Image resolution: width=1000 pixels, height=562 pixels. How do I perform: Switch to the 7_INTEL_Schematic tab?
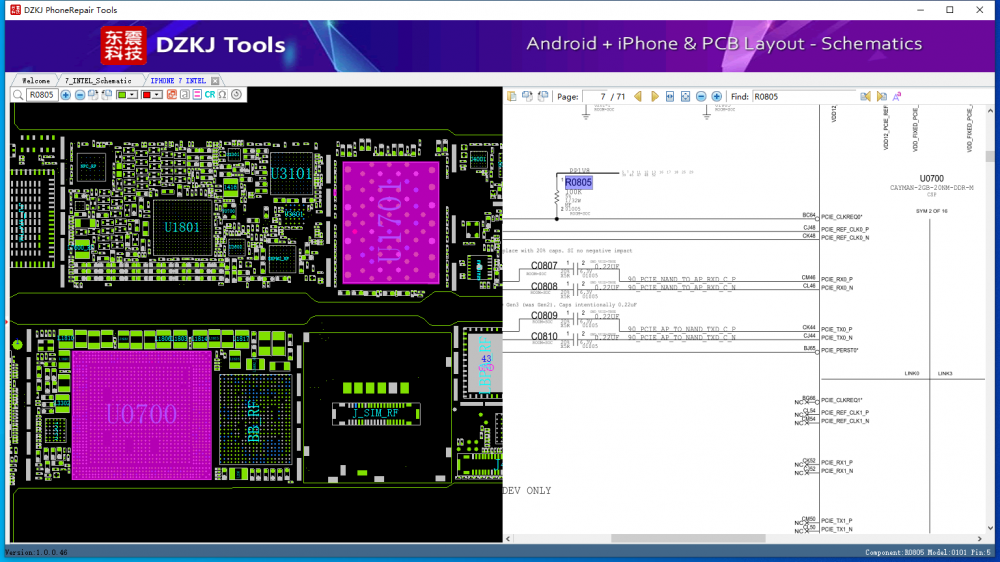(98, 80)
